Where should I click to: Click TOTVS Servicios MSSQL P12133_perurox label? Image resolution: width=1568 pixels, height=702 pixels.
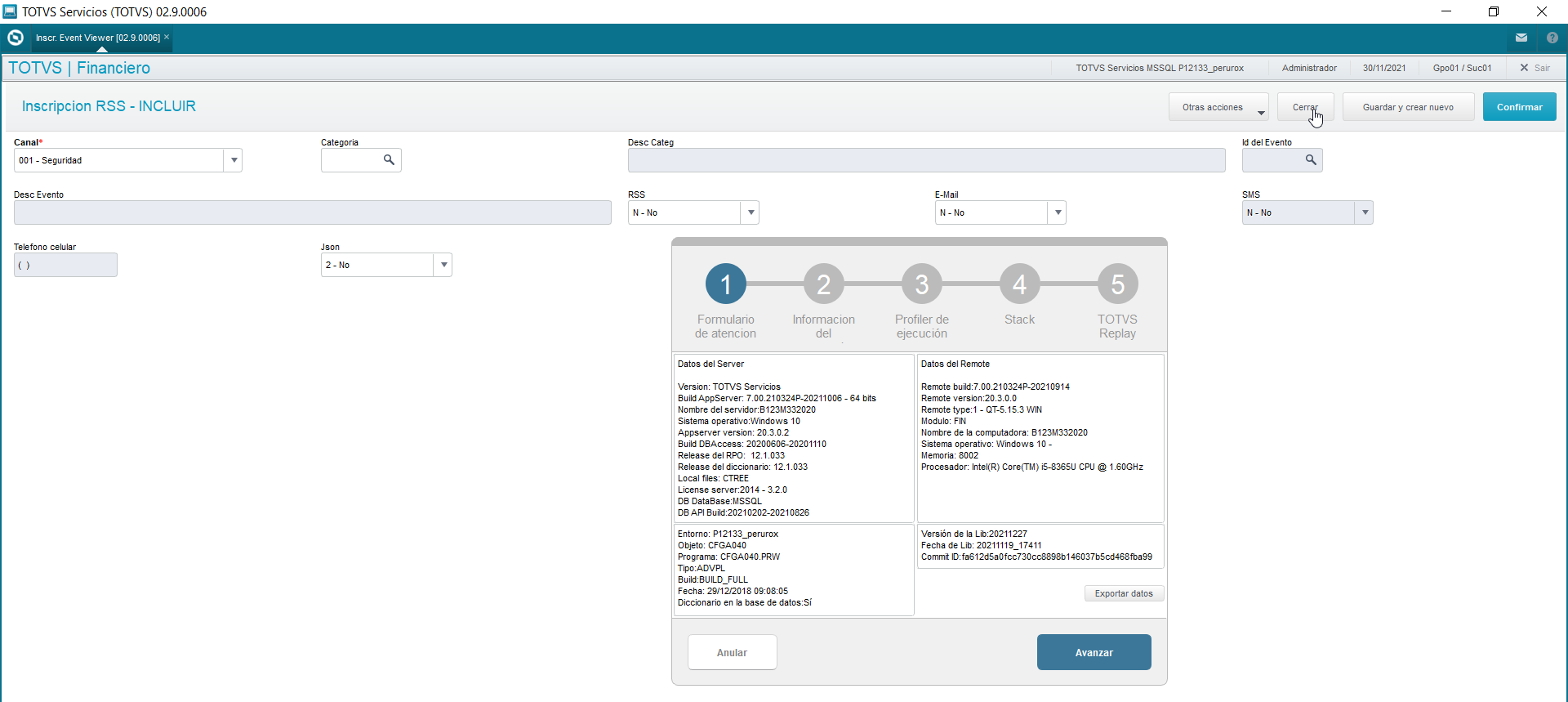tap(1160, 68)
